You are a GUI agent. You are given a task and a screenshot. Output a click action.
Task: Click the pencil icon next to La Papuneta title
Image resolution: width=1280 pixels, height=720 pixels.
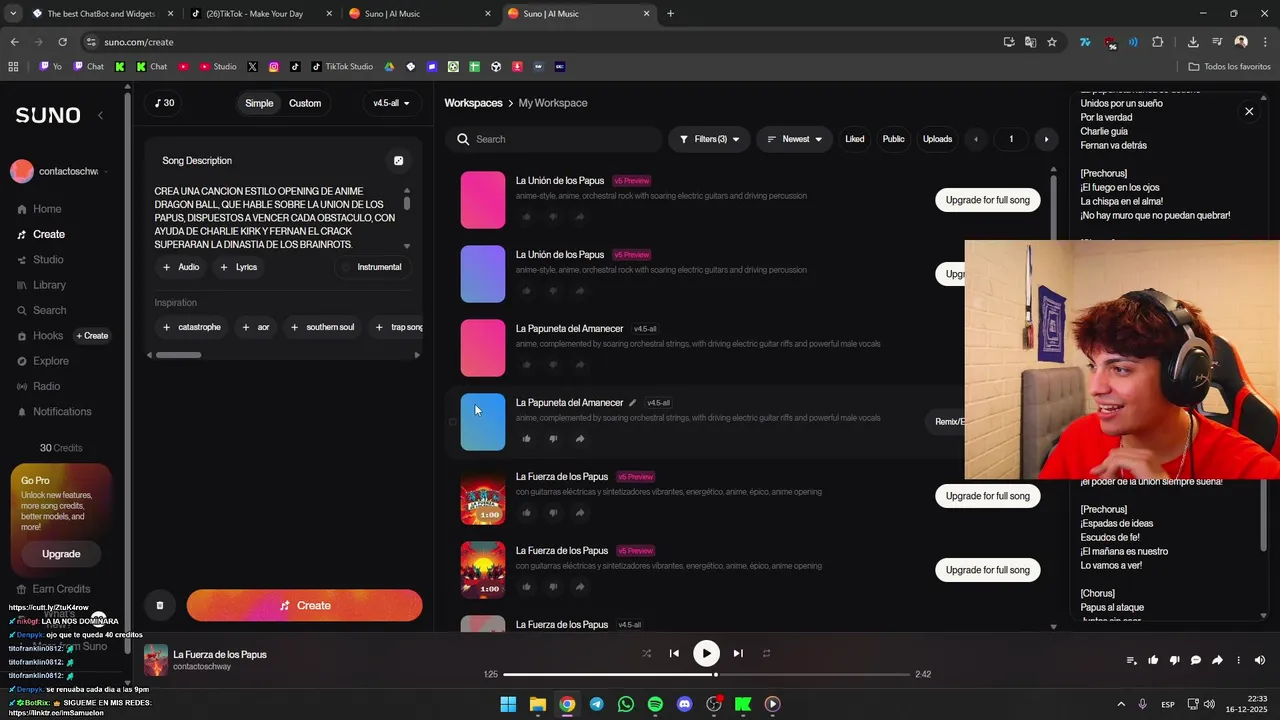(632, 403)
